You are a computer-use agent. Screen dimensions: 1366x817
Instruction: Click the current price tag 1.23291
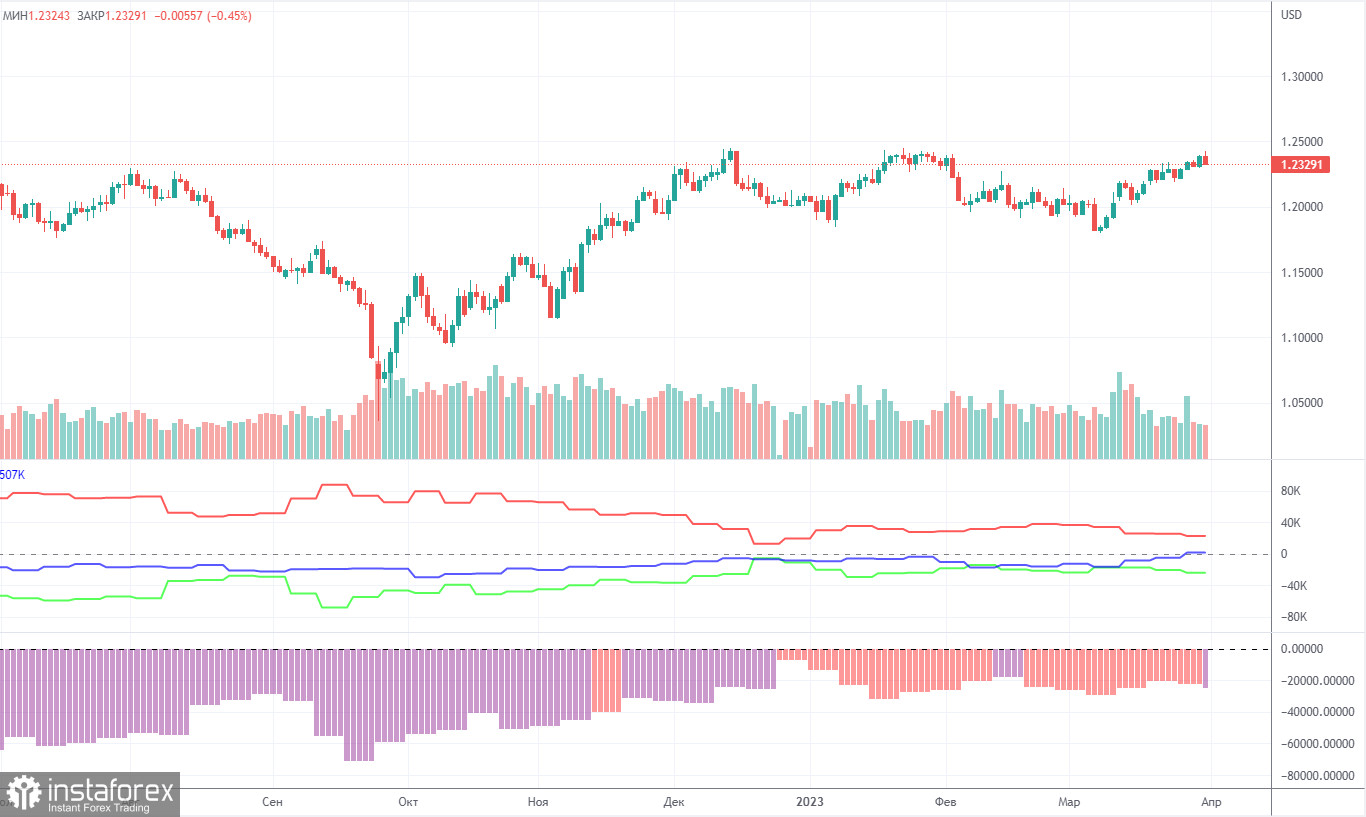click(x=1300, y=165)
